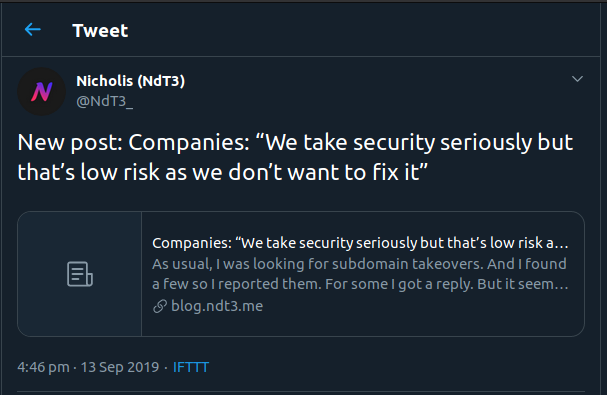The width and height of the screenshot is (607, 395).
Task: Click blank space between the card and timestamp
Action: pyautogui.click(x=301, y=347)
